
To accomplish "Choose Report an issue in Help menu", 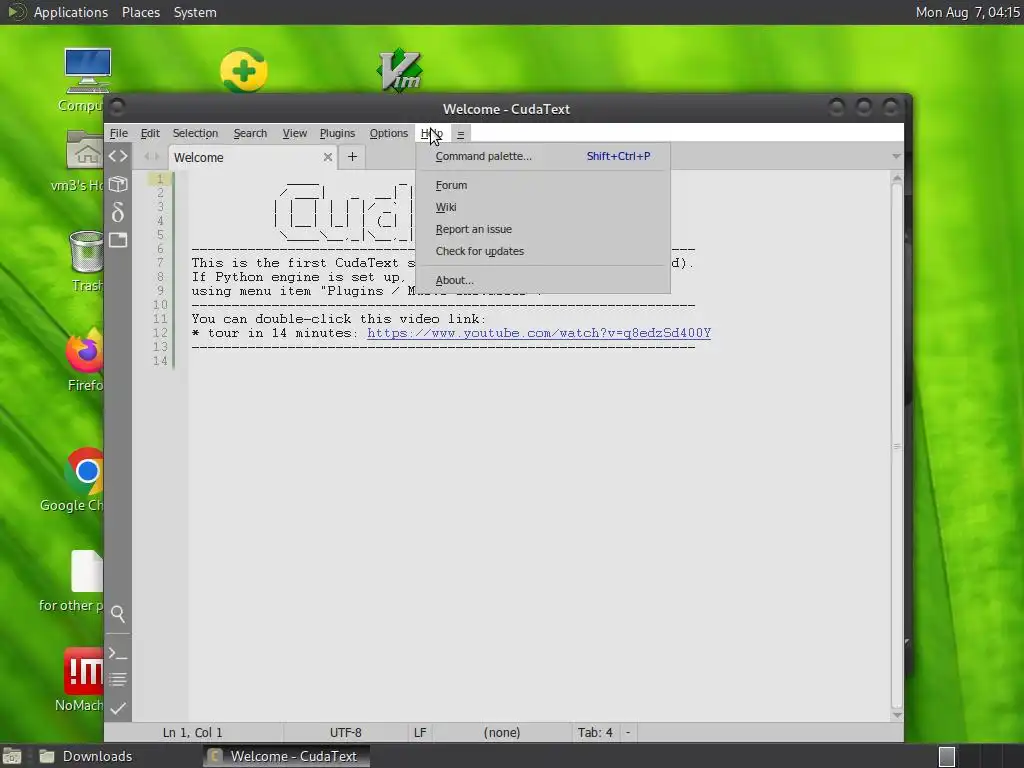I will click(x=543, y=229).
